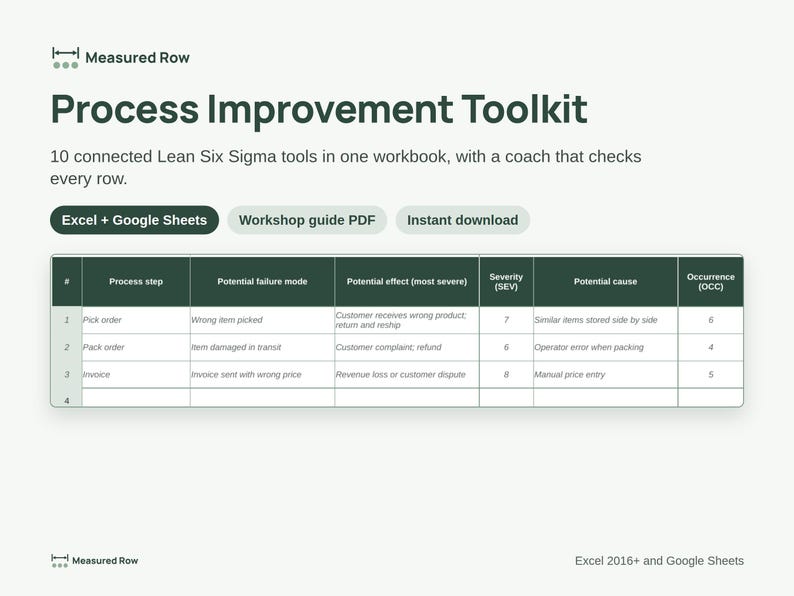Click the Measured Row brand name at top
Image resolution: width=794 pixels, height=596 pixels.
(x=137, y=58)
